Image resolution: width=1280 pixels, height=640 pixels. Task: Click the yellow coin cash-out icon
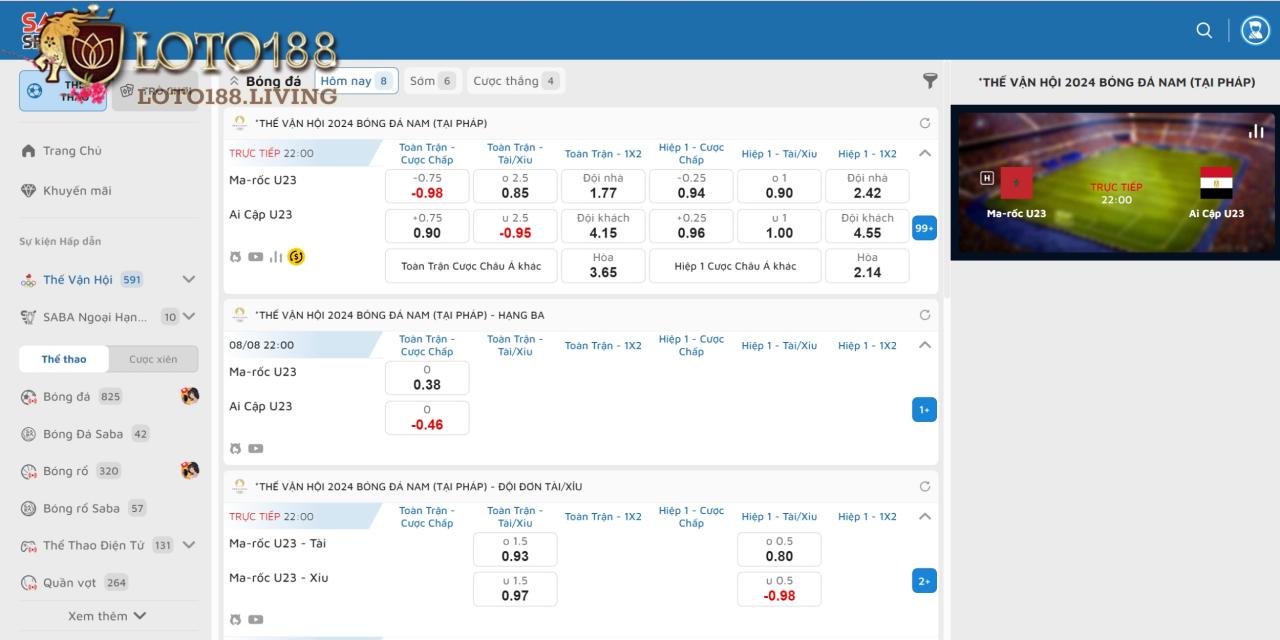(x=296, y=257)
